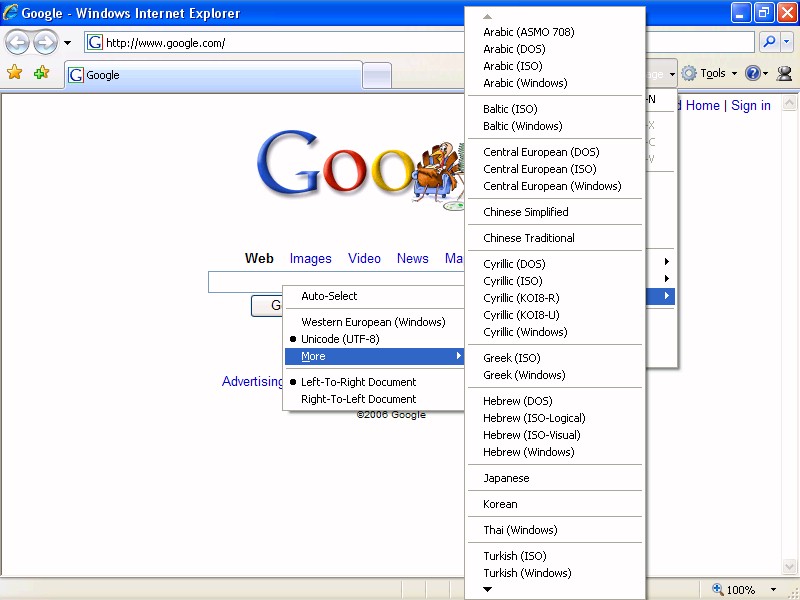Go back with the Back arrow button
Screen dimensions: 800x600
click(17, 43)
